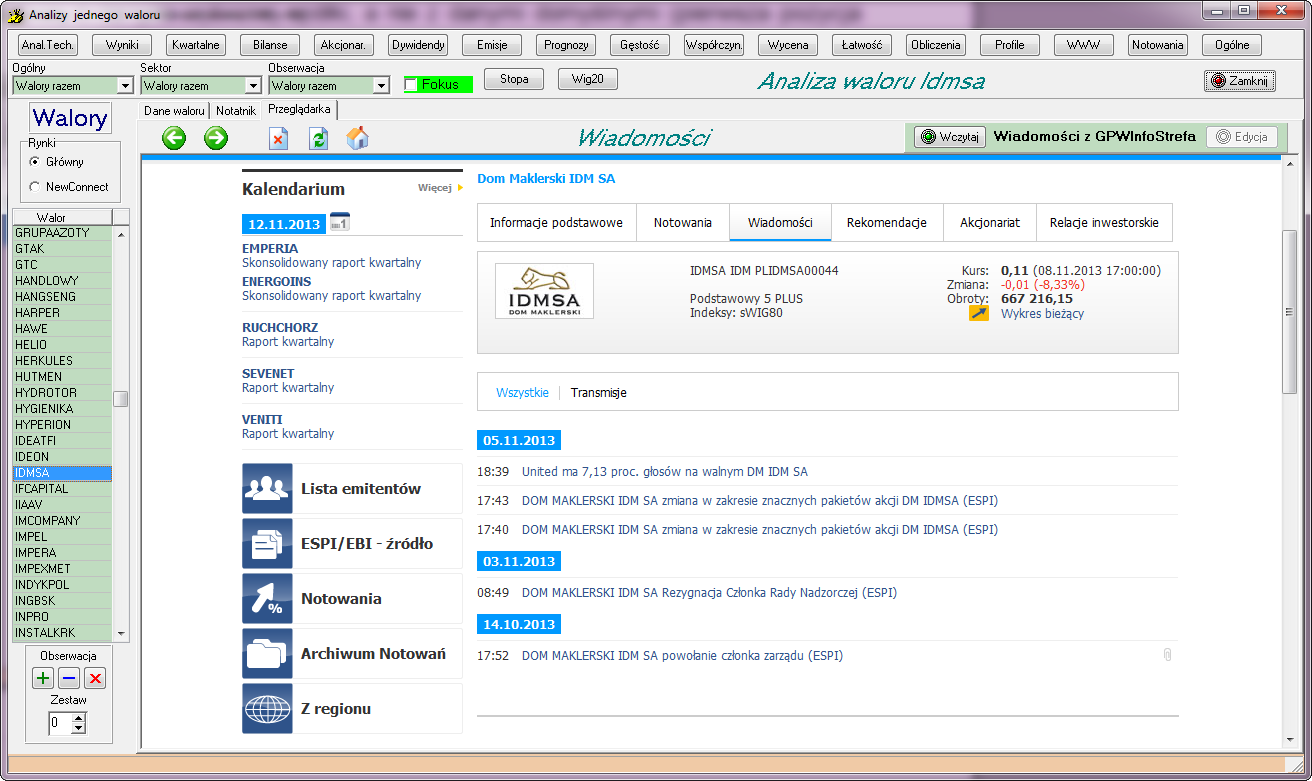Click down arrow of securities list scrollbar
The height and width of the screenshot is (781, 1312).
[x=121, y=633]
